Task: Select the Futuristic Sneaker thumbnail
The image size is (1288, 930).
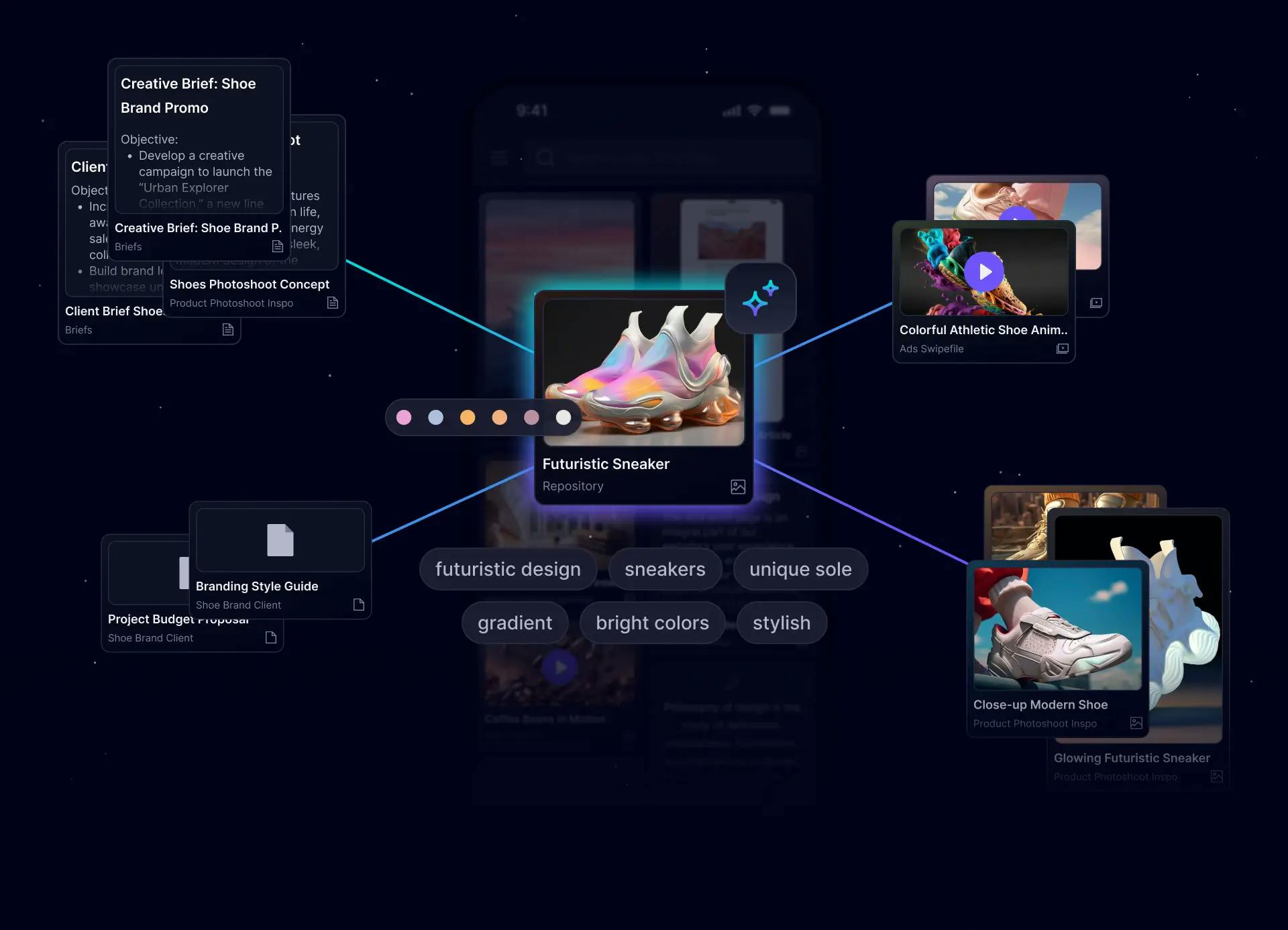Action: (640, 370)
